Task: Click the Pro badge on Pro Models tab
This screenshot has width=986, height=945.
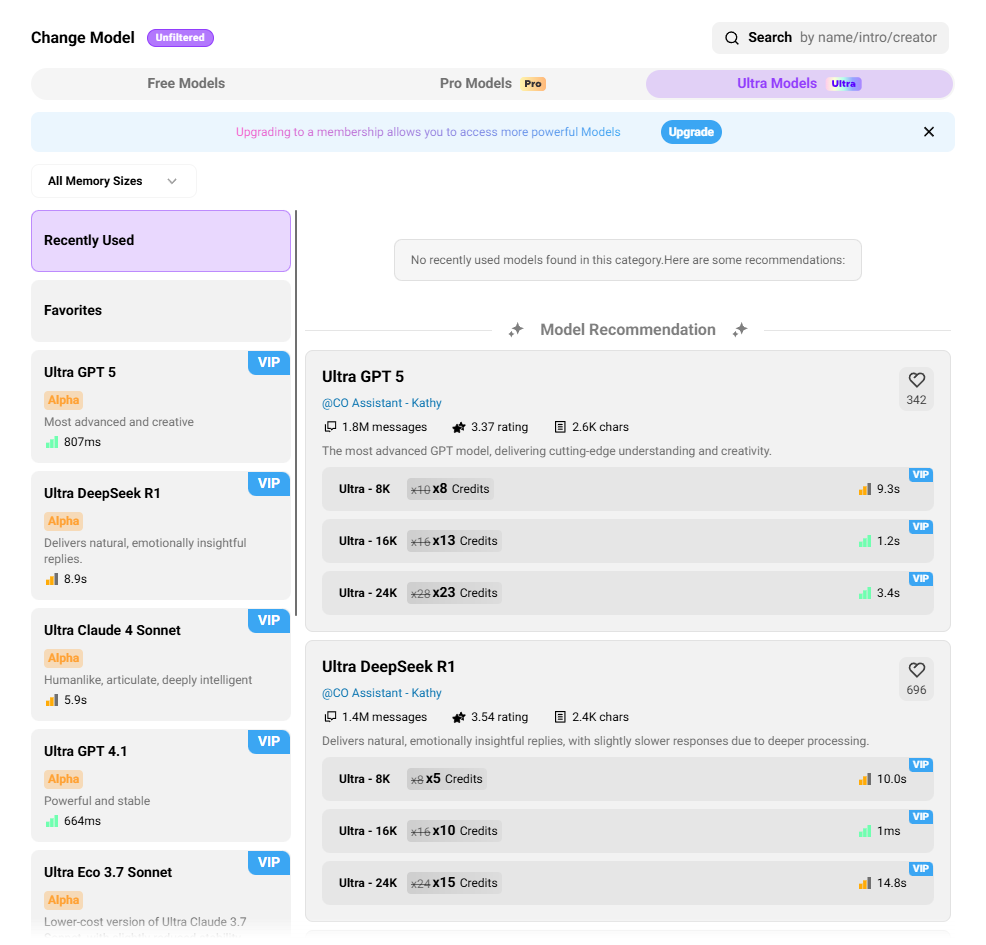Action: coord(533,84)
